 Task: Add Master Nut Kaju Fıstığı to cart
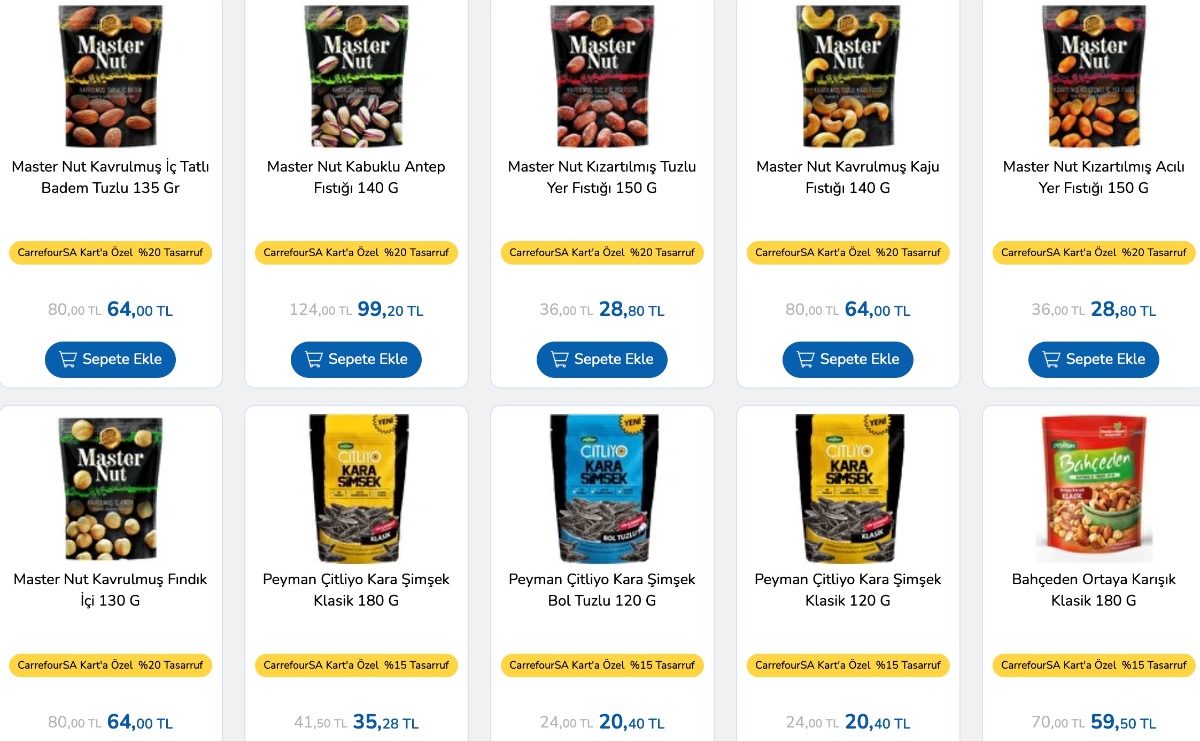click(848, 359)
